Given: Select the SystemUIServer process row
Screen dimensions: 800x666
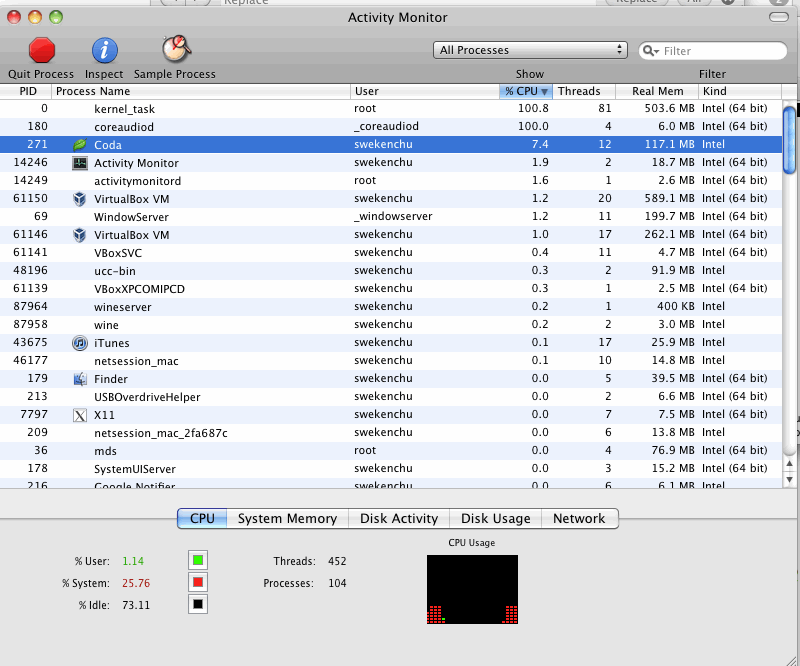Looking at the screenshot, I should (391, 468).
